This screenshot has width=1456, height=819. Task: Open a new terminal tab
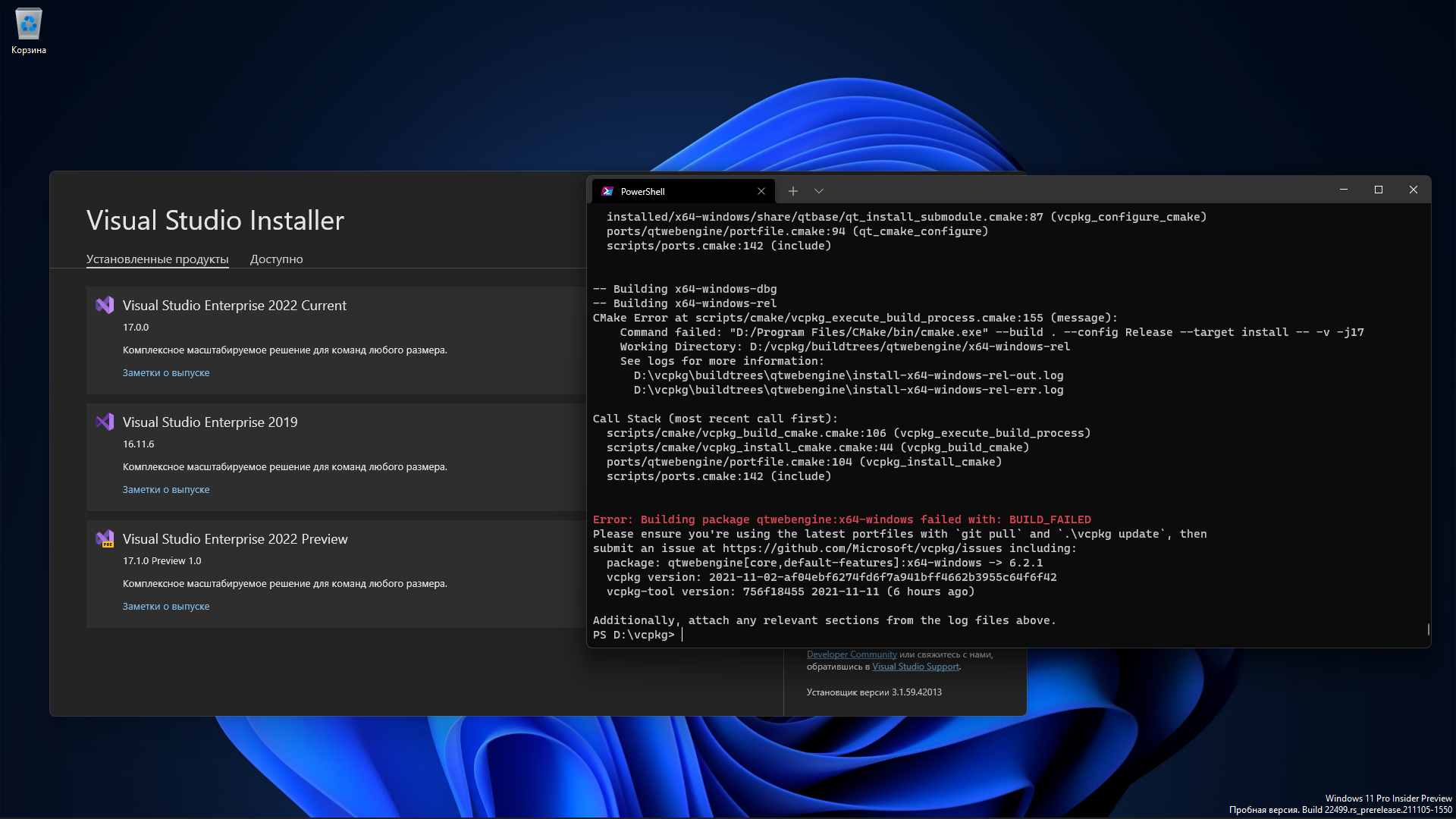click(792, 191)
